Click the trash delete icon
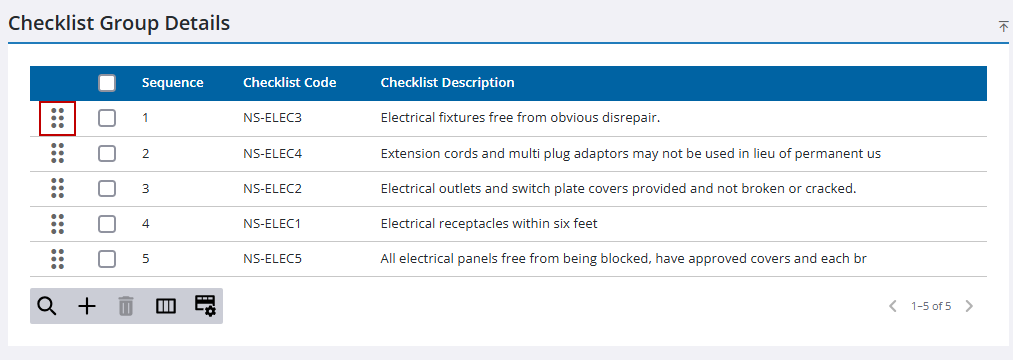 click(x=126, y=306)
